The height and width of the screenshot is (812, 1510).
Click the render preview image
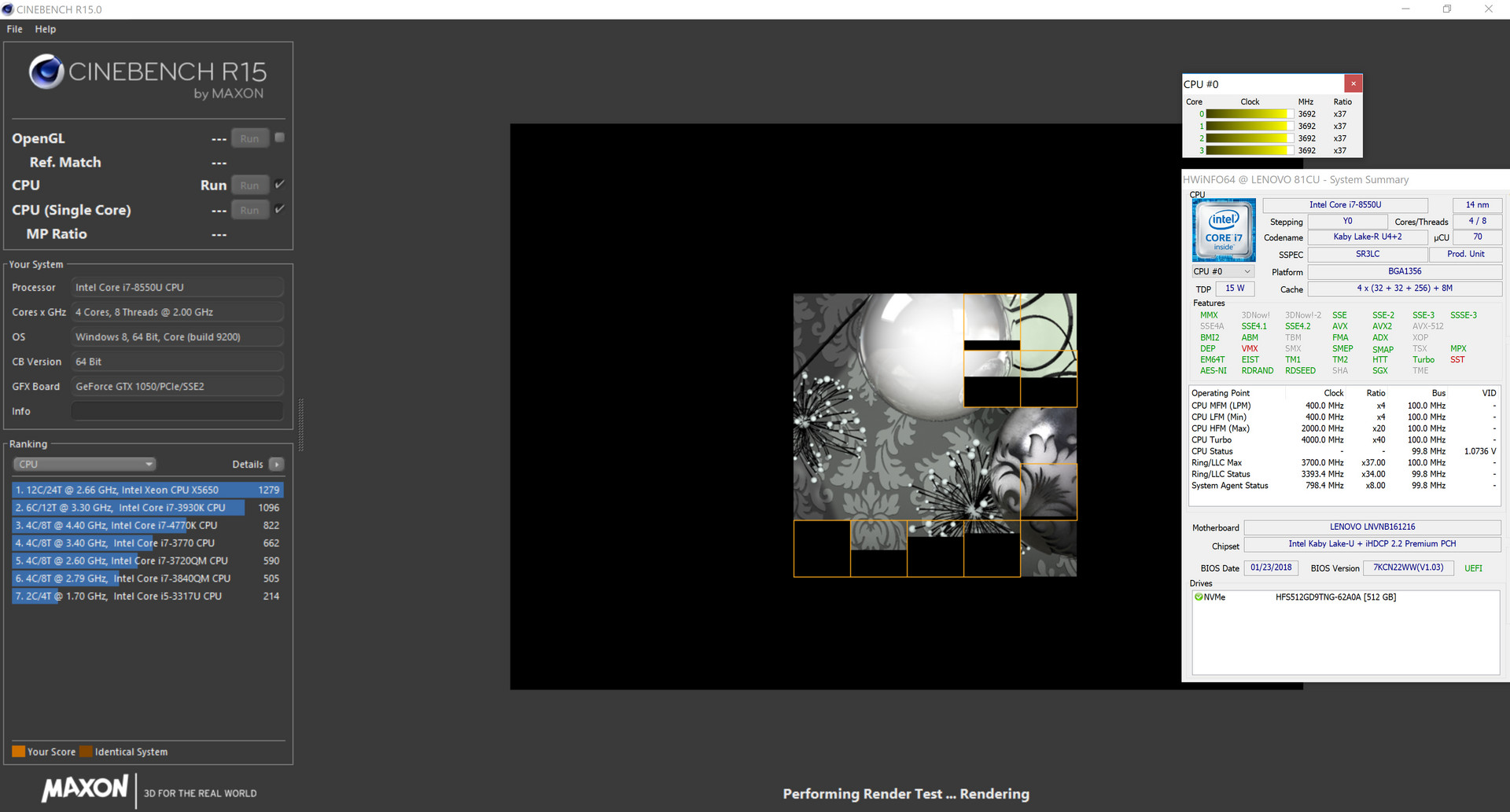[934, 435]
